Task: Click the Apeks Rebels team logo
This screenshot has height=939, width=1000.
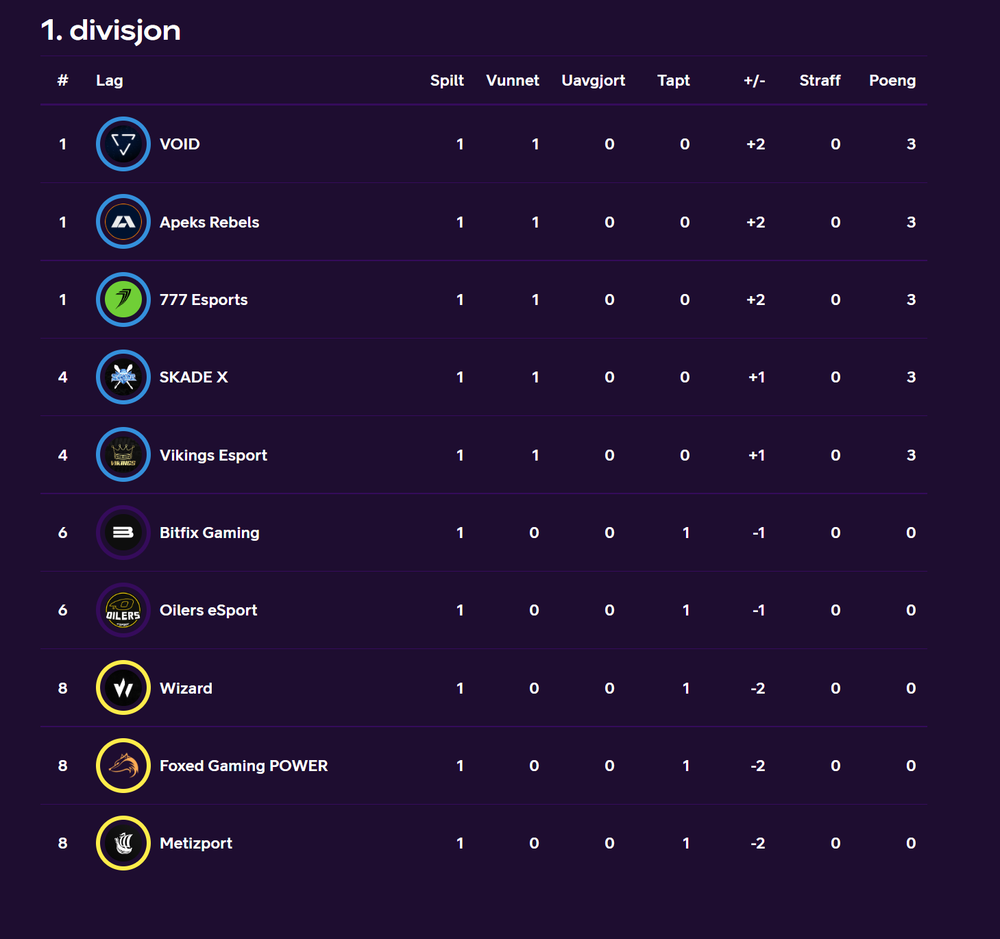Action: 123,221
